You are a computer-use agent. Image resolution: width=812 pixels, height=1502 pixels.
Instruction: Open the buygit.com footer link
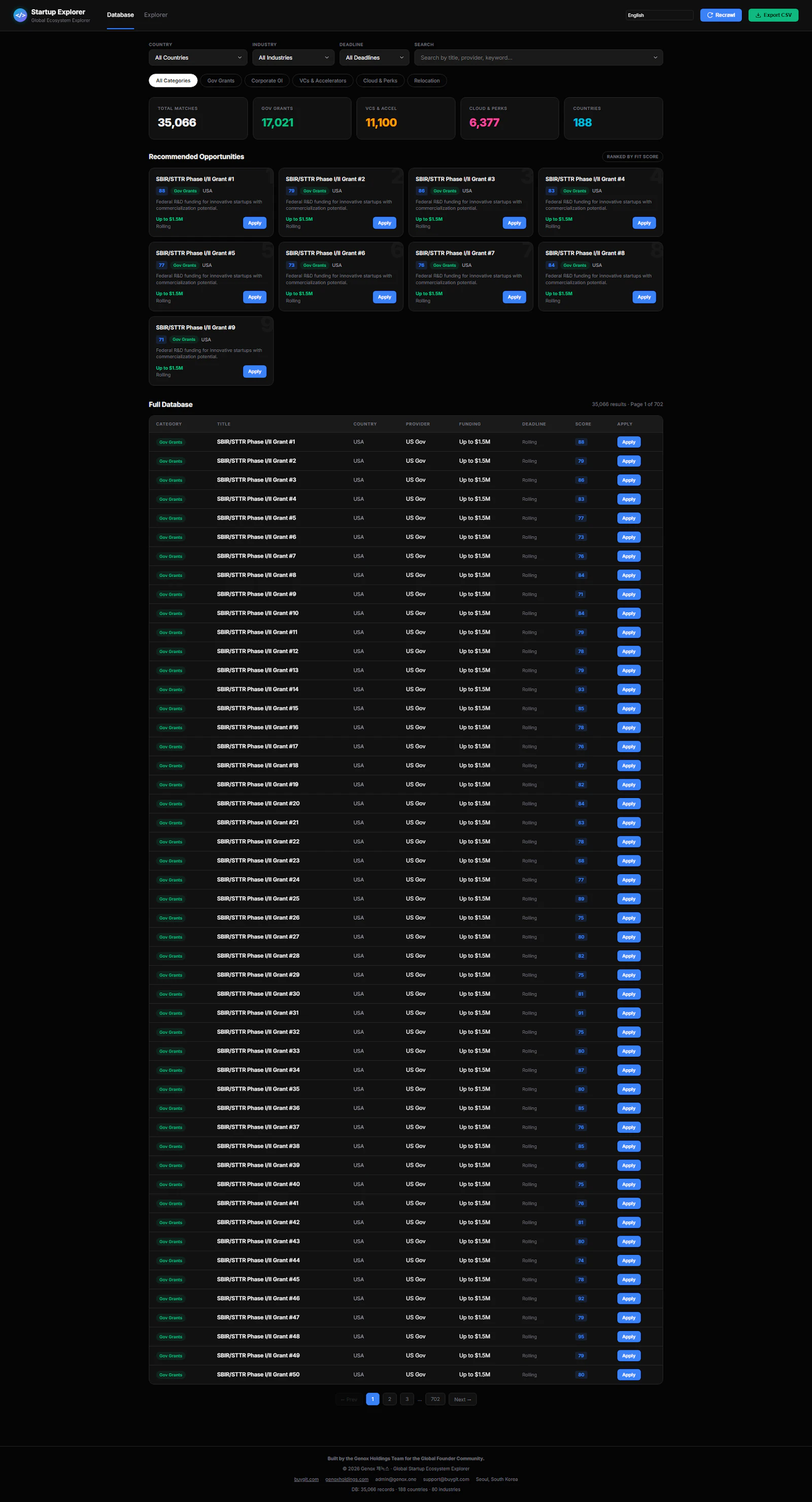[306, 1479]
